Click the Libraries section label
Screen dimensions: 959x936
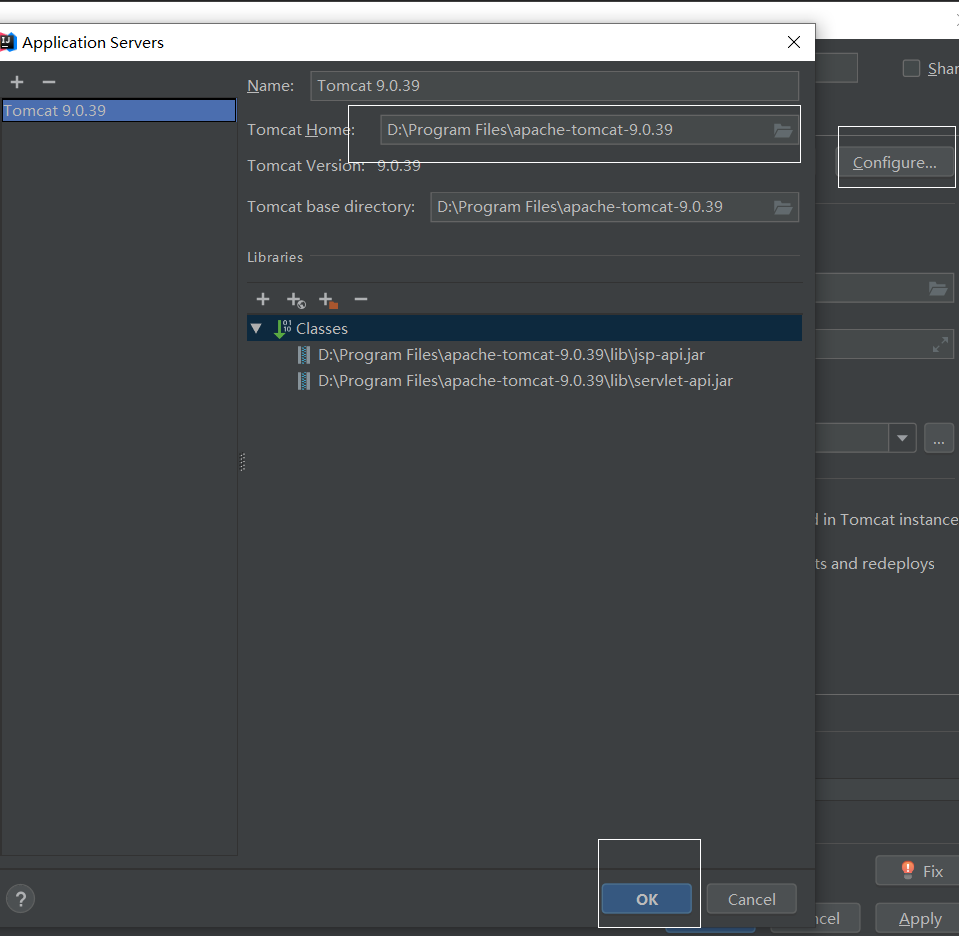[275, 257]
